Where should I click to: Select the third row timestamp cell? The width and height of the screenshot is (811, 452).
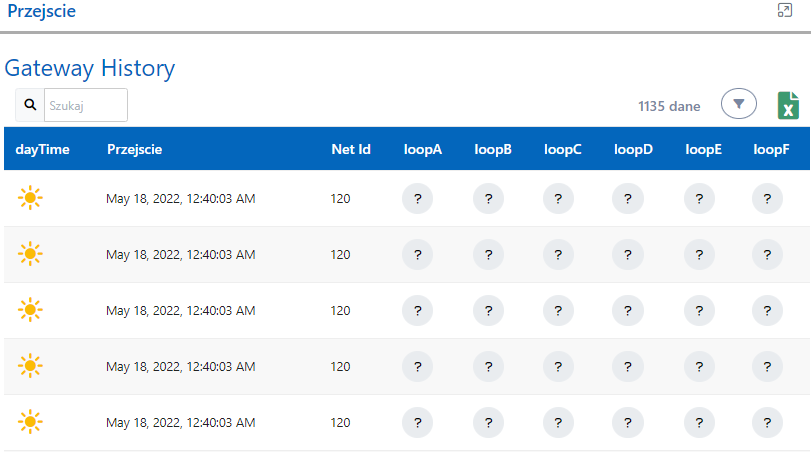click(181, 311)
